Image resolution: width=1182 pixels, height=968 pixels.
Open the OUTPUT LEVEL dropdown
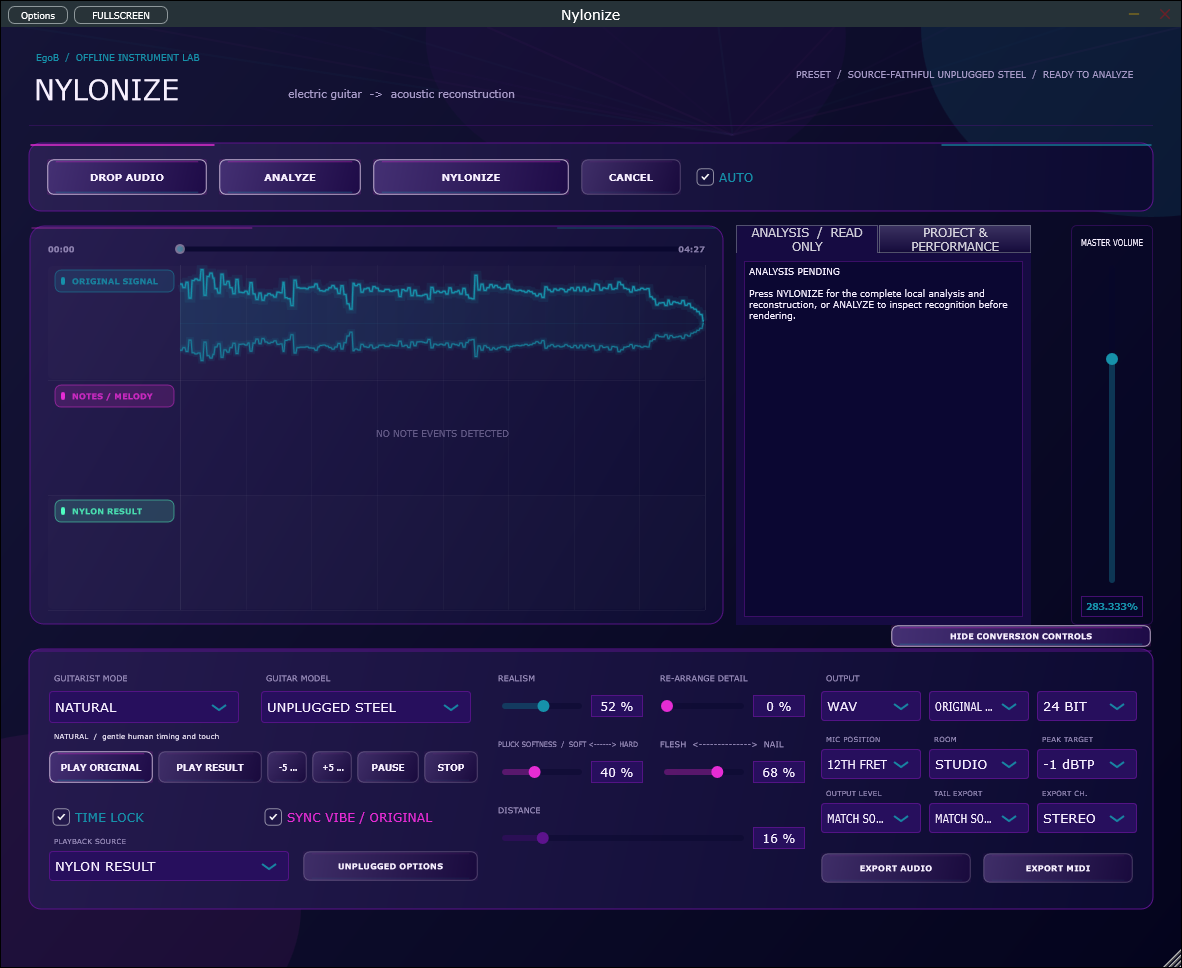click(871, 818)
